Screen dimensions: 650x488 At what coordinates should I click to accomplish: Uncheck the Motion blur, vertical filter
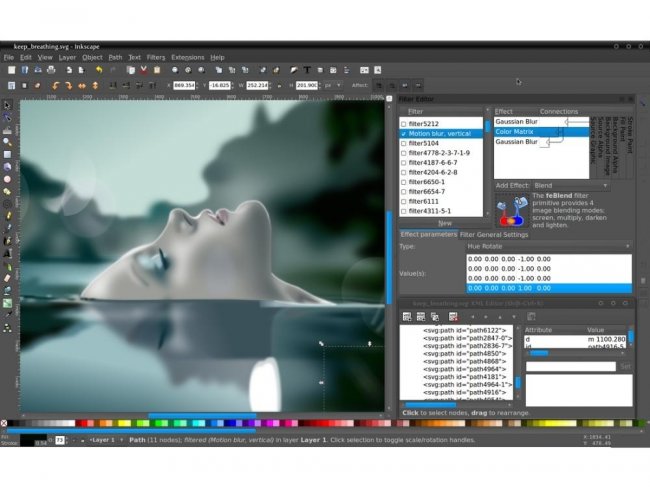pyautogui.click(x=404, y=133)
